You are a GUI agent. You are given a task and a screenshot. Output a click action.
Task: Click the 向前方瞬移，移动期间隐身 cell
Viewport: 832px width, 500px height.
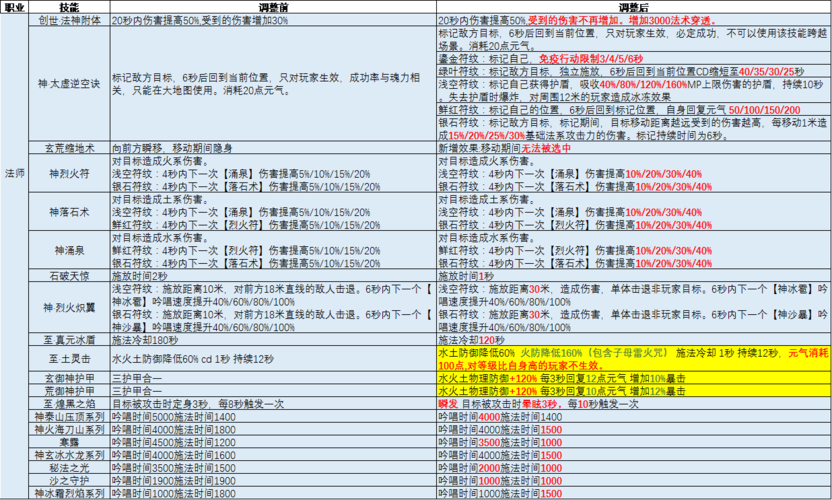click(x=273, y=148)
